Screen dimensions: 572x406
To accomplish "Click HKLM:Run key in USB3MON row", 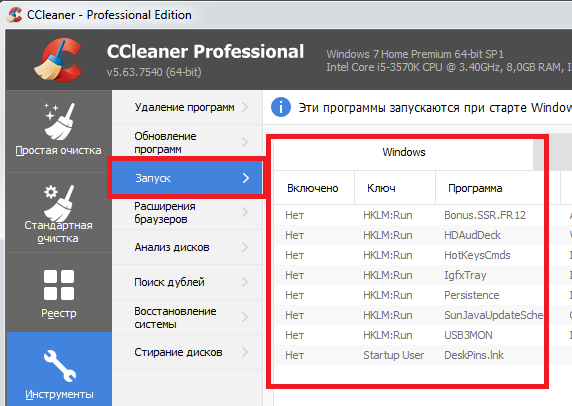I will (387, 335).
